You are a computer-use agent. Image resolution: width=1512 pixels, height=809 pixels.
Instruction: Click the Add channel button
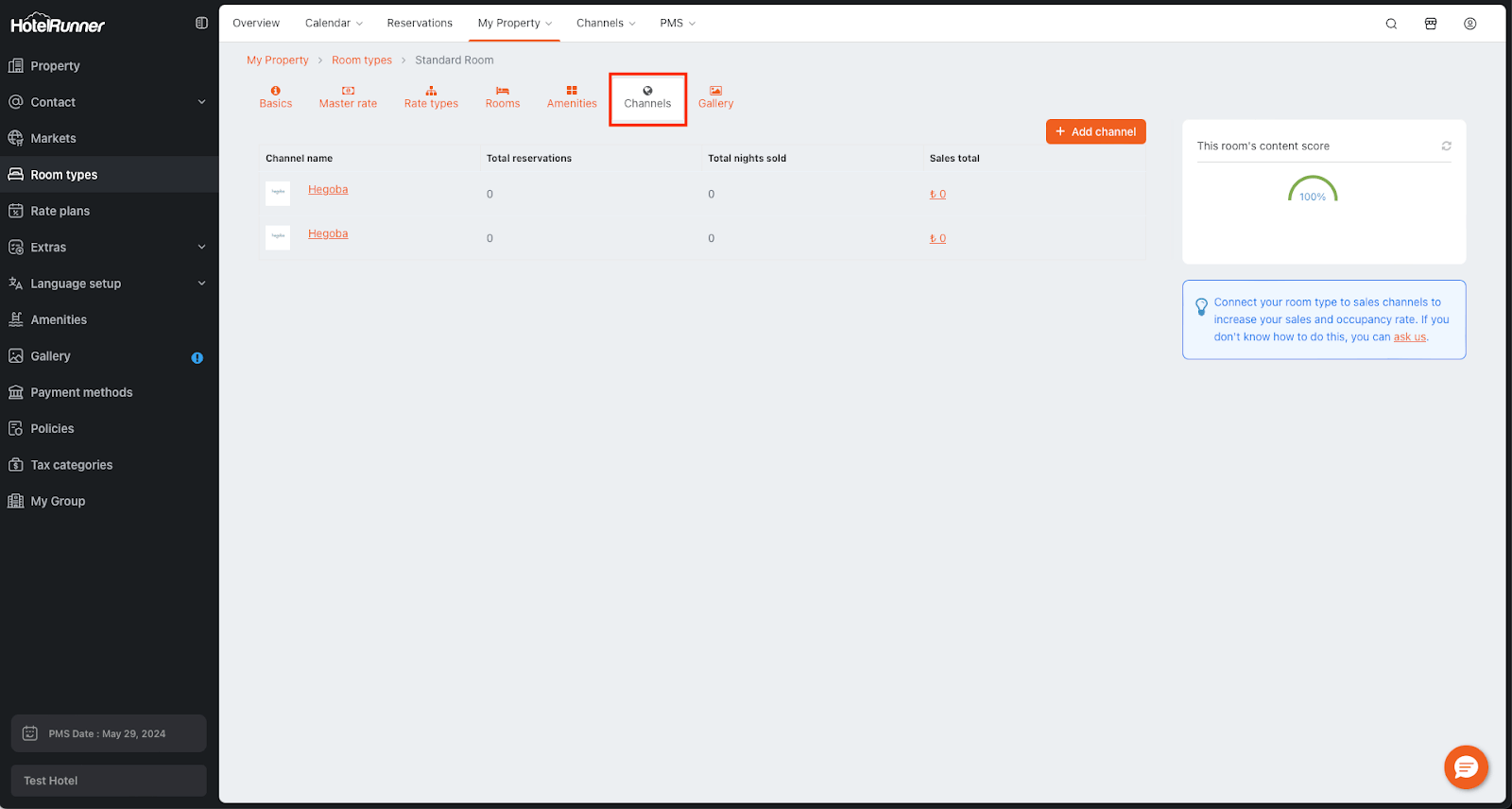[x=1095, y=131]
